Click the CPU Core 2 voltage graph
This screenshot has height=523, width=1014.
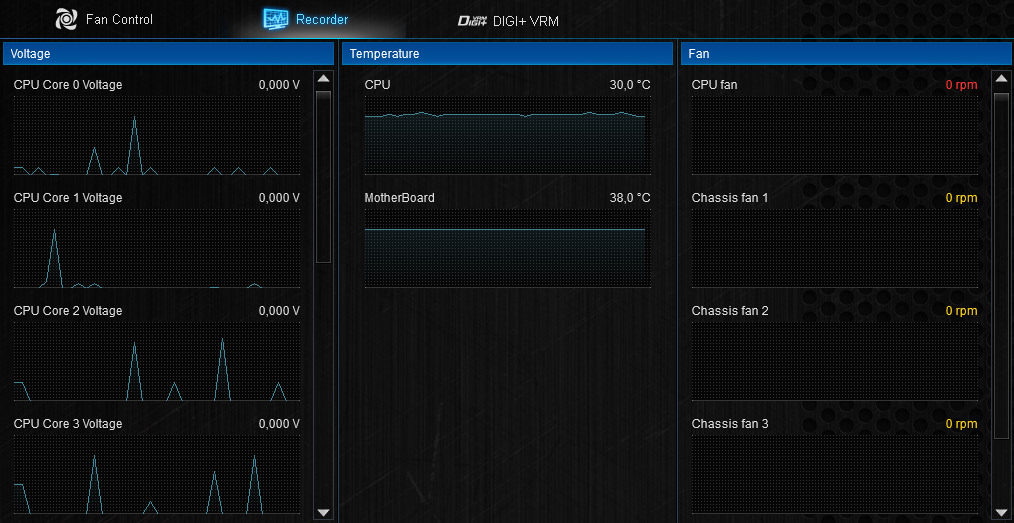tap(156, 361)
